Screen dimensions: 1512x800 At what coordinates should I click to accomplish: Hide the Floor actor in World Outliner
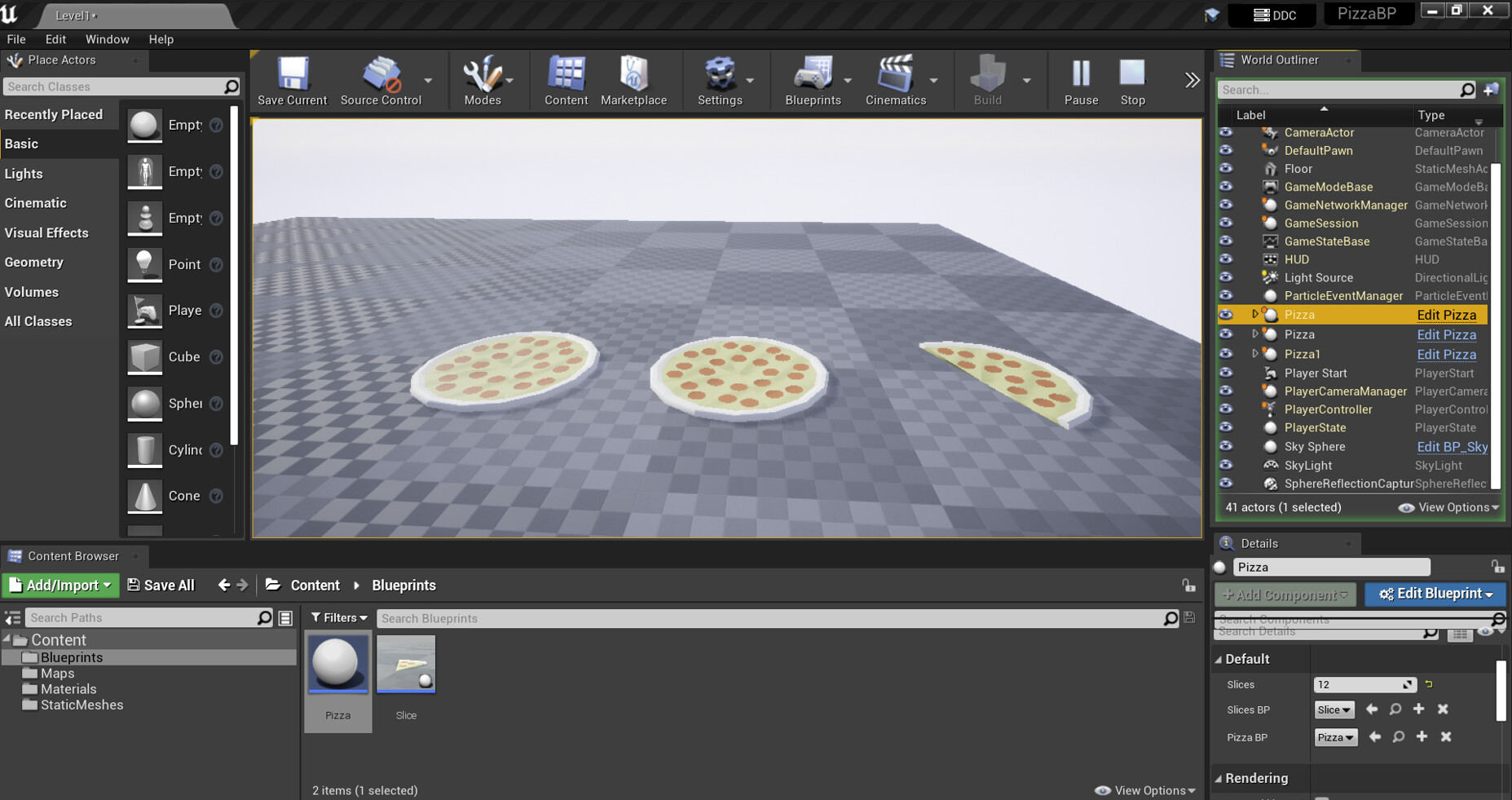(1227, 169)
